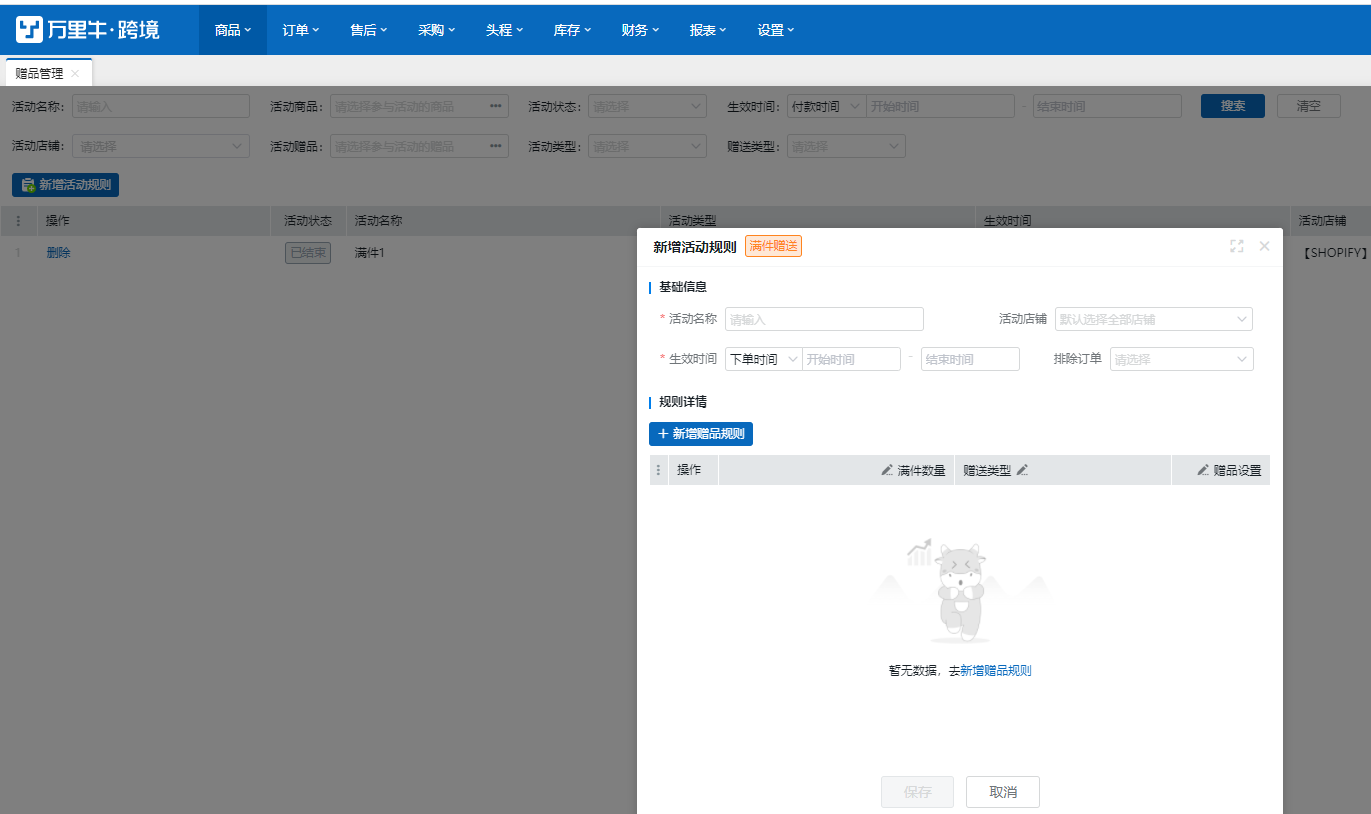Open main table column settings dots icon
Screen dimensions: 1371x814
[x=17, y=221]
